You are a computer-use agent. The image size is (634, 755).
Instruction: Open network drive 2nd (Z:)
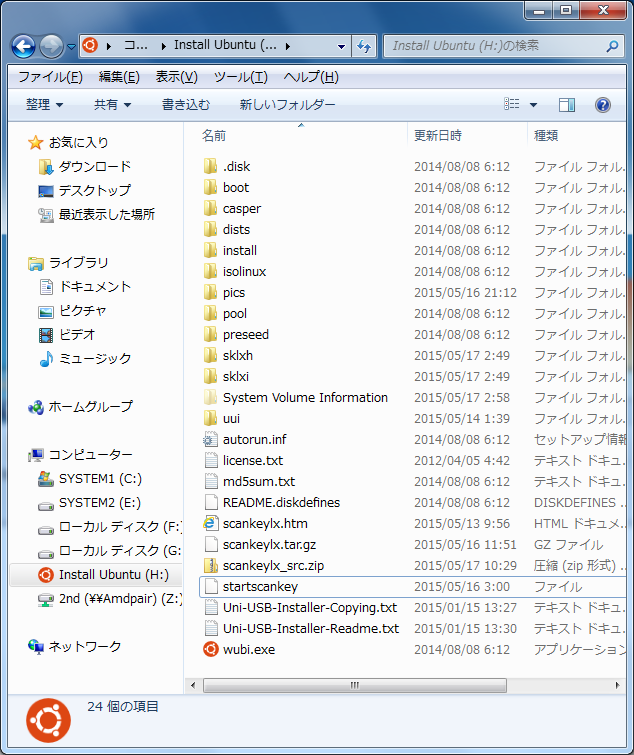point(120,599)
